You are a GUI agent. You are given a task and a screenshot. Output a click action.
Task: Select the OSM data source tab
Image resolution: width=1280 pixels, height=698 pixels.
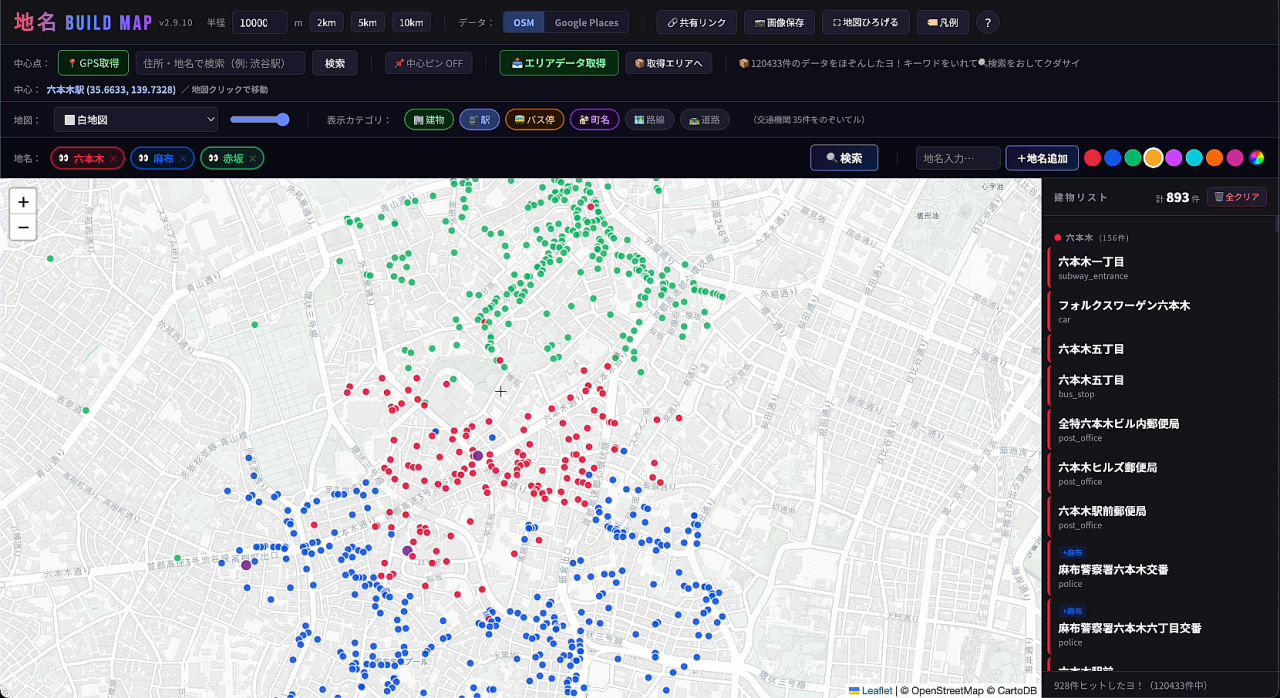click(x=524, y=22)
